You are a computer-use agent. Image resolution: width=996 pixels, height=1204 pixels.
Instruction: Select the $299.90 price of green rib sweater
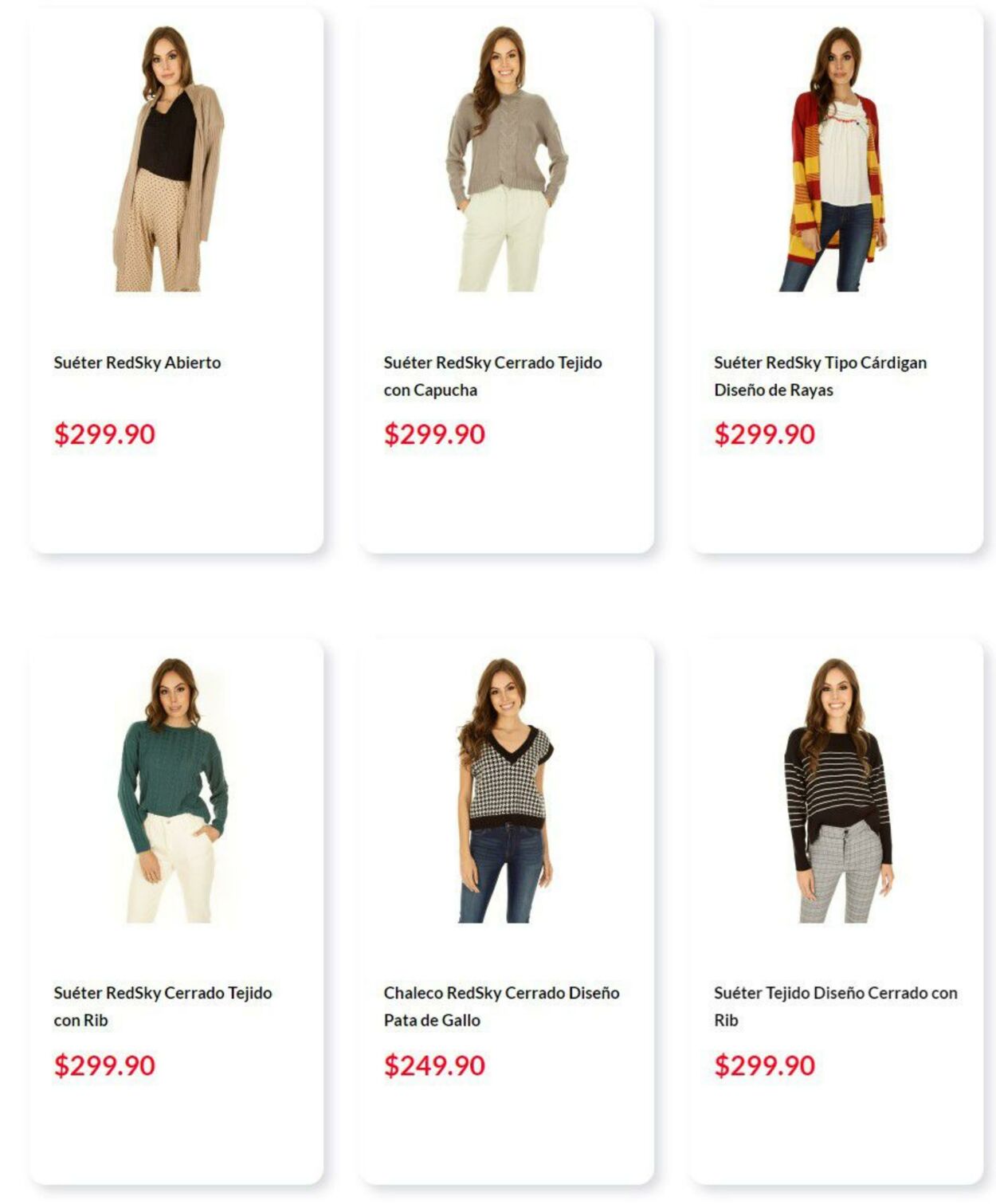104,1065
